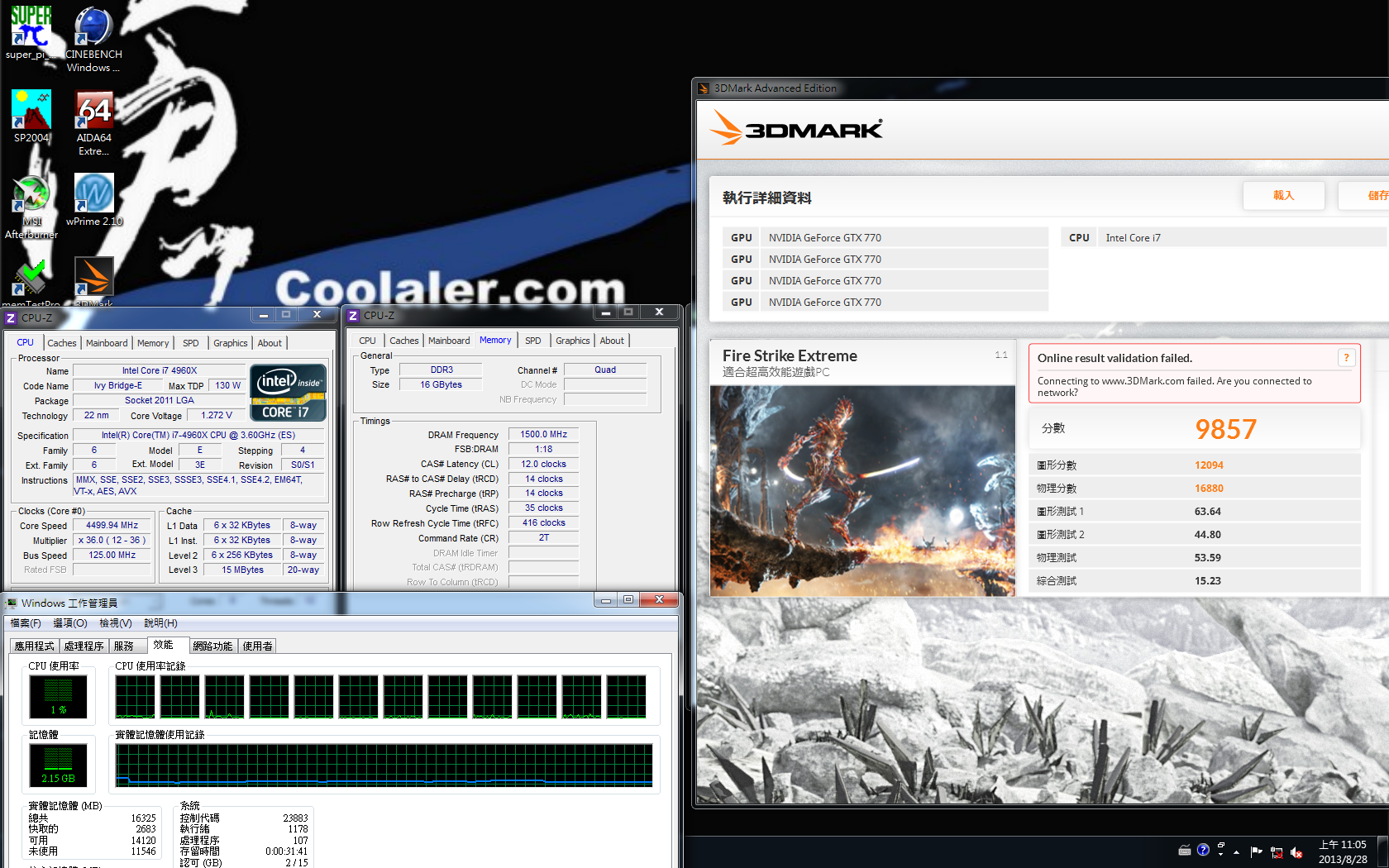This screenshot has height=868, width=1389.
Task: Launch the wPrime 2.10 desktop shortcut
Action: coord(94,199)
